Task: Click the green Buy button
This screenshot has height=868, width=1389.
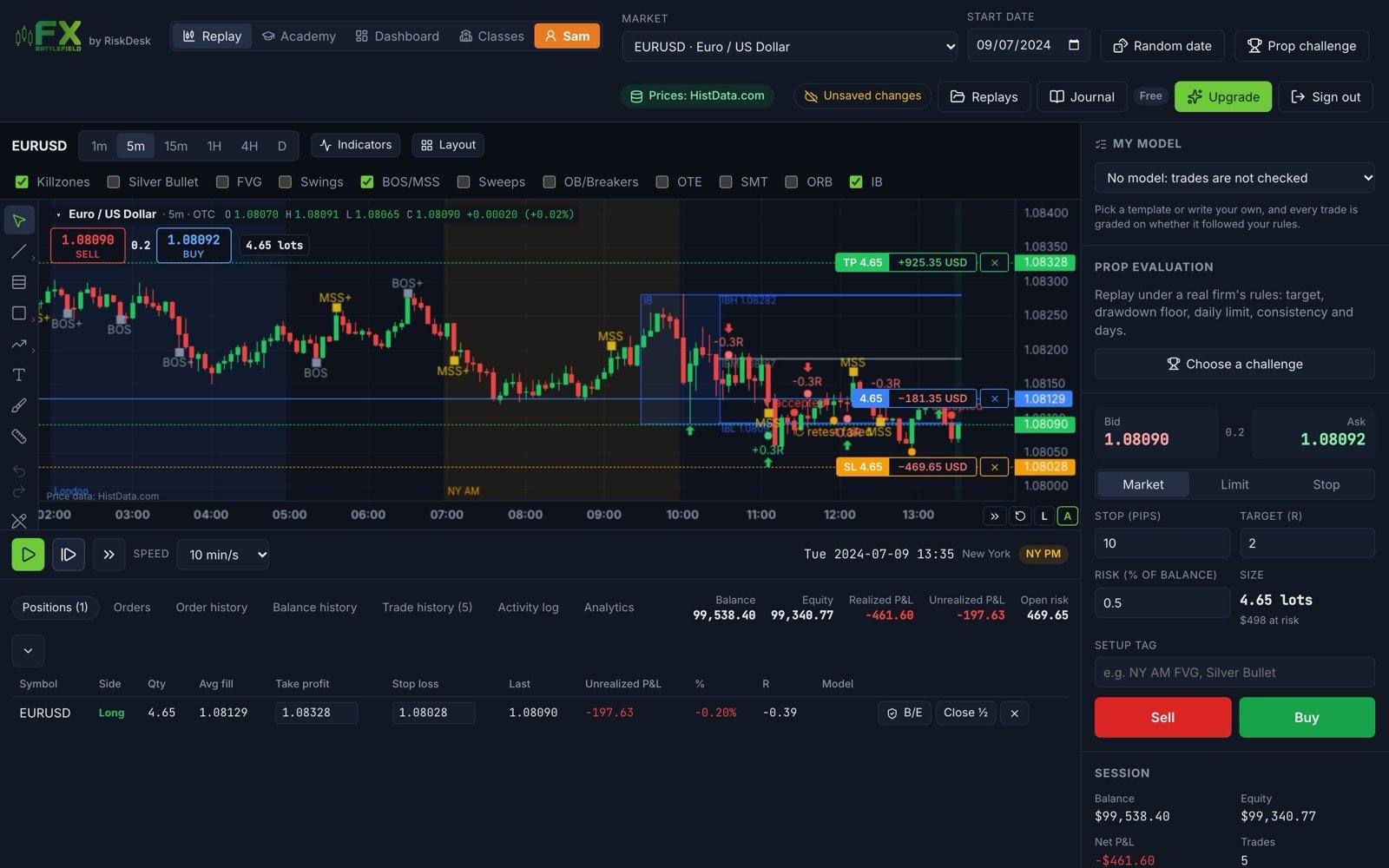Action: pyautogui.click(x=1307, y=717)
